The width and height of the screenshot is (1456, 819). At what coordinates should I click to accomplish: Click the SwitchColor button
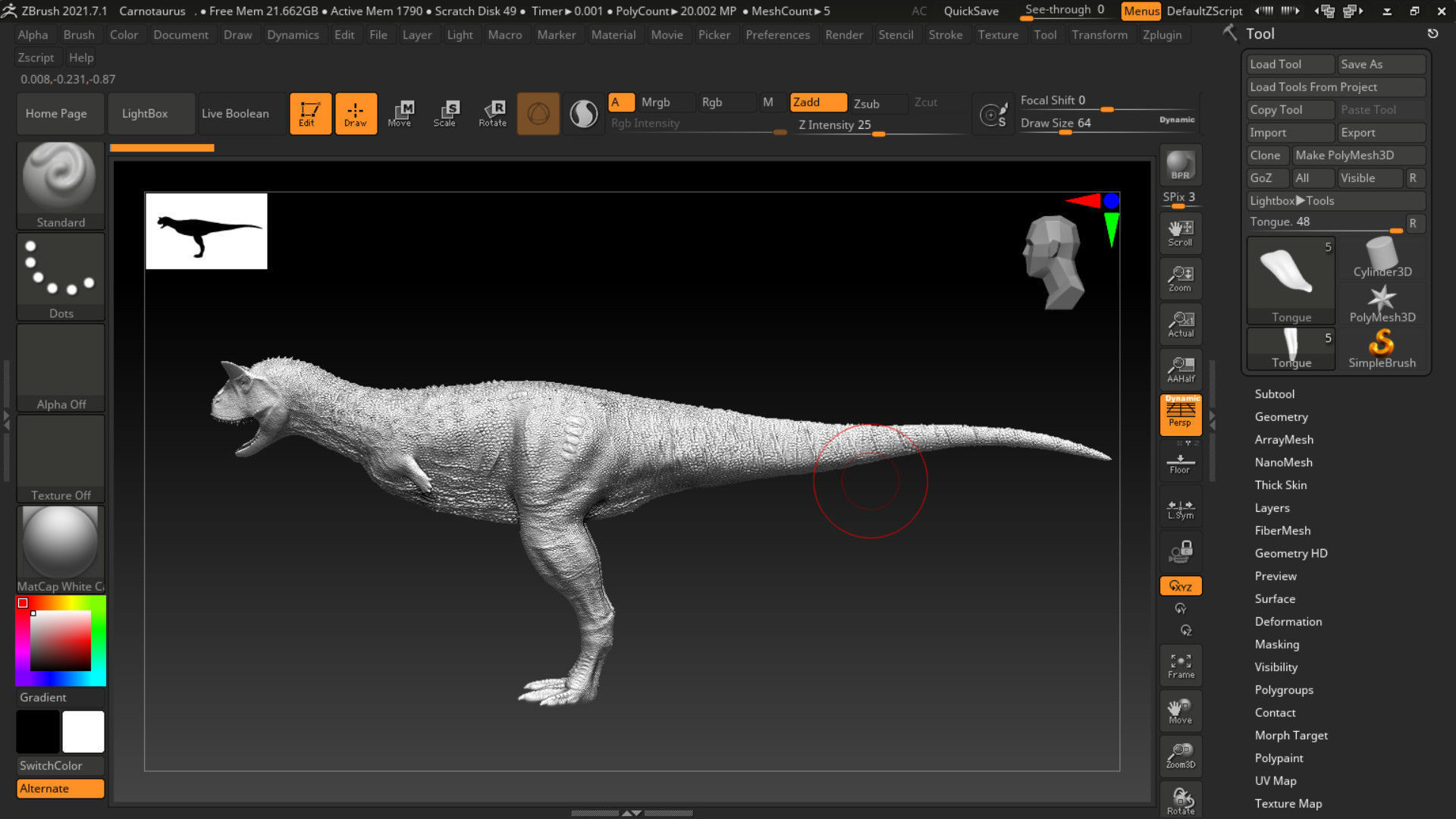point(61,766)
